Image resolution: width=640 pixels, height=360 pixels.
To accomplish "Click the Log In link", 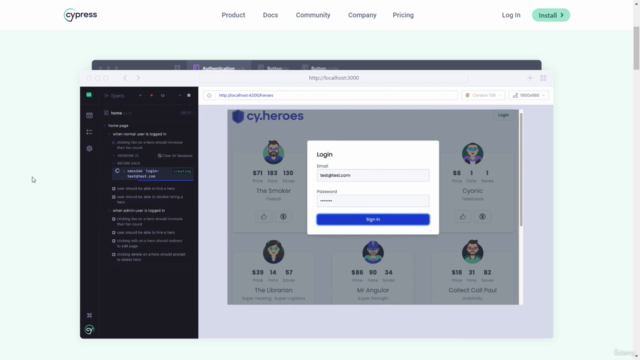I will click(511, 15).
